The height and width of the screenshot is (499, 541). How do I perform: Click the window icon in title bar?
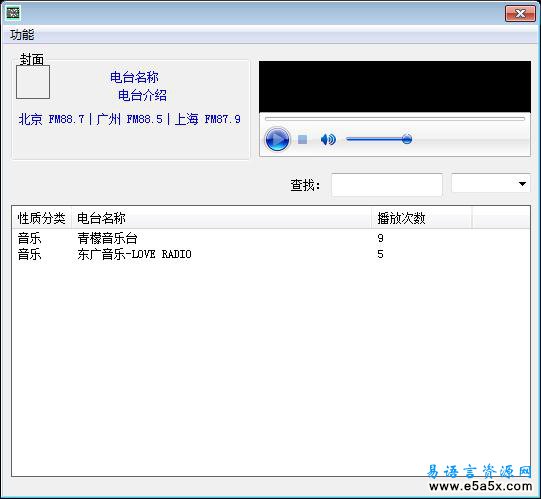click(13, 13)
